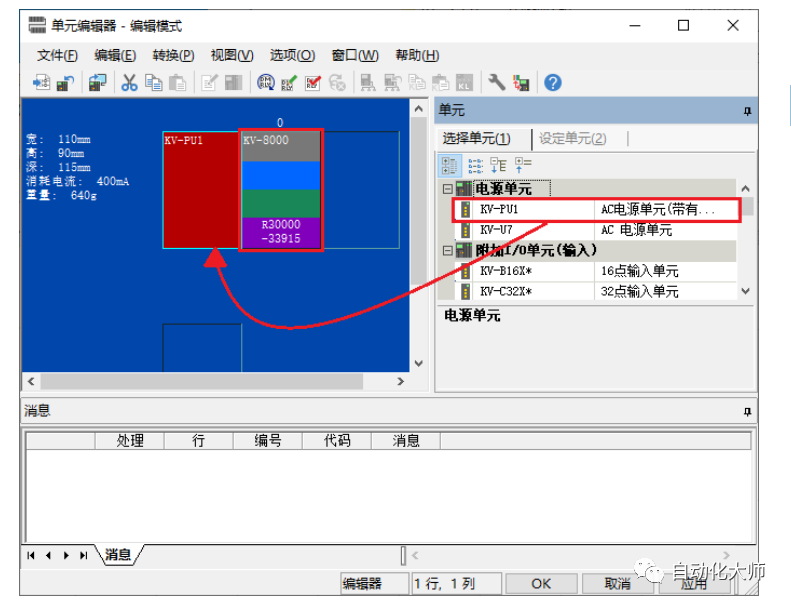Click the grayed KL paste icon
The width and height of the screenshot is (791, 606).
[x=440, y=82]
